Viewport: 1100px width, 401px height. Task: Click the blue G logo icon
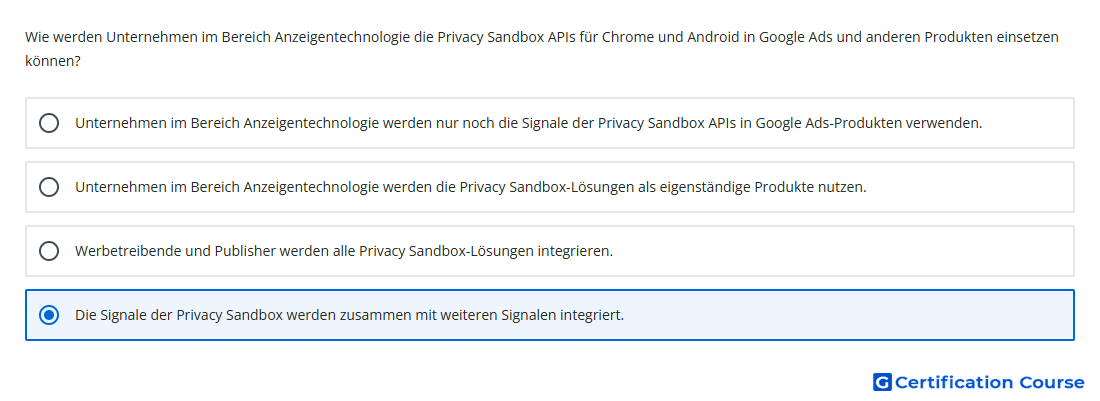coord(882,382)
